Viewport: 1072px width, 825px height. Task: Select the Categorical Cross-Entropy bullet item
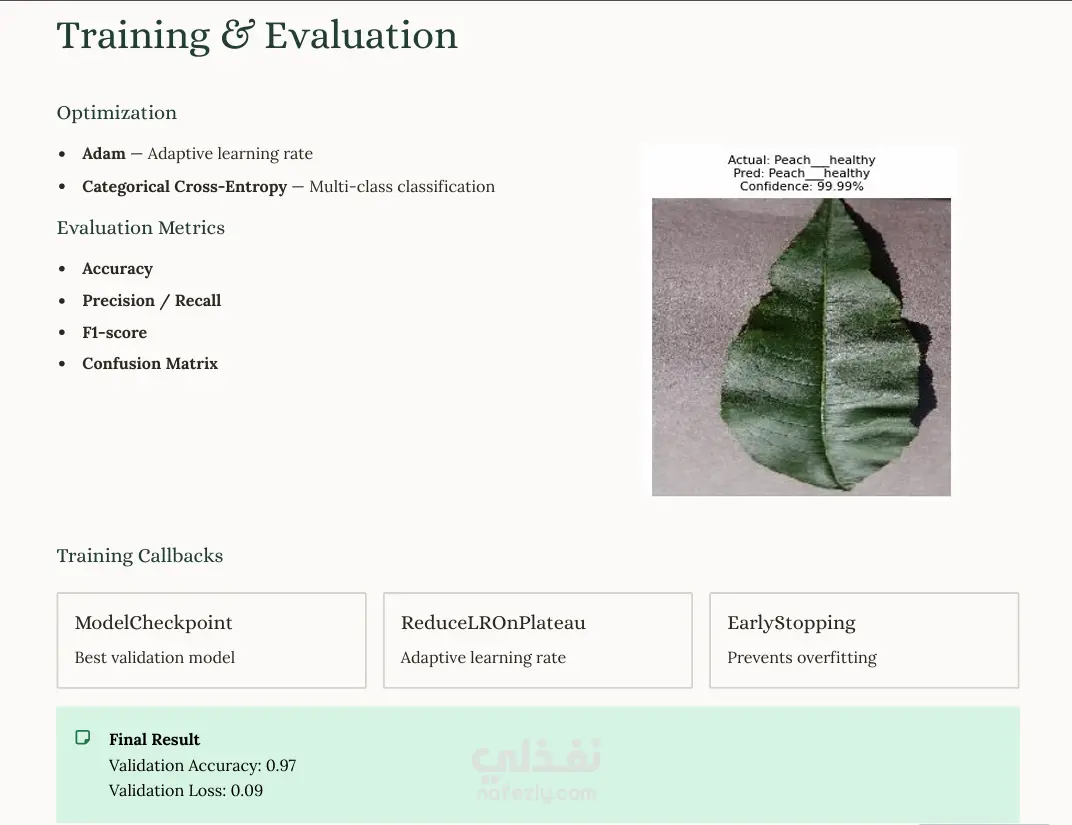[x=289, y=187]
